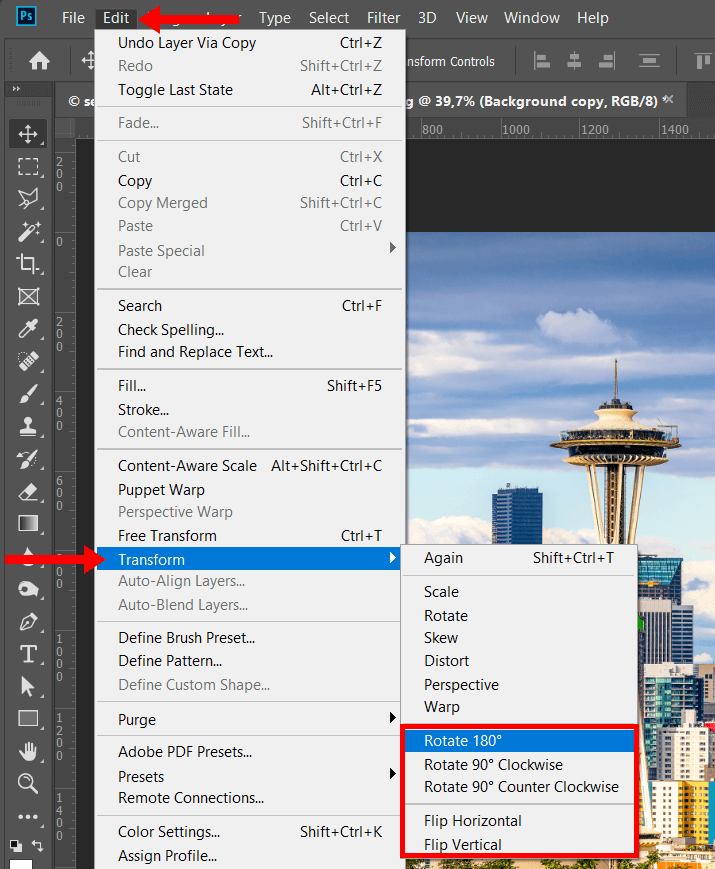Click the align right edges icon
Screen dimensions: 715x869
(x=607, y=60)
